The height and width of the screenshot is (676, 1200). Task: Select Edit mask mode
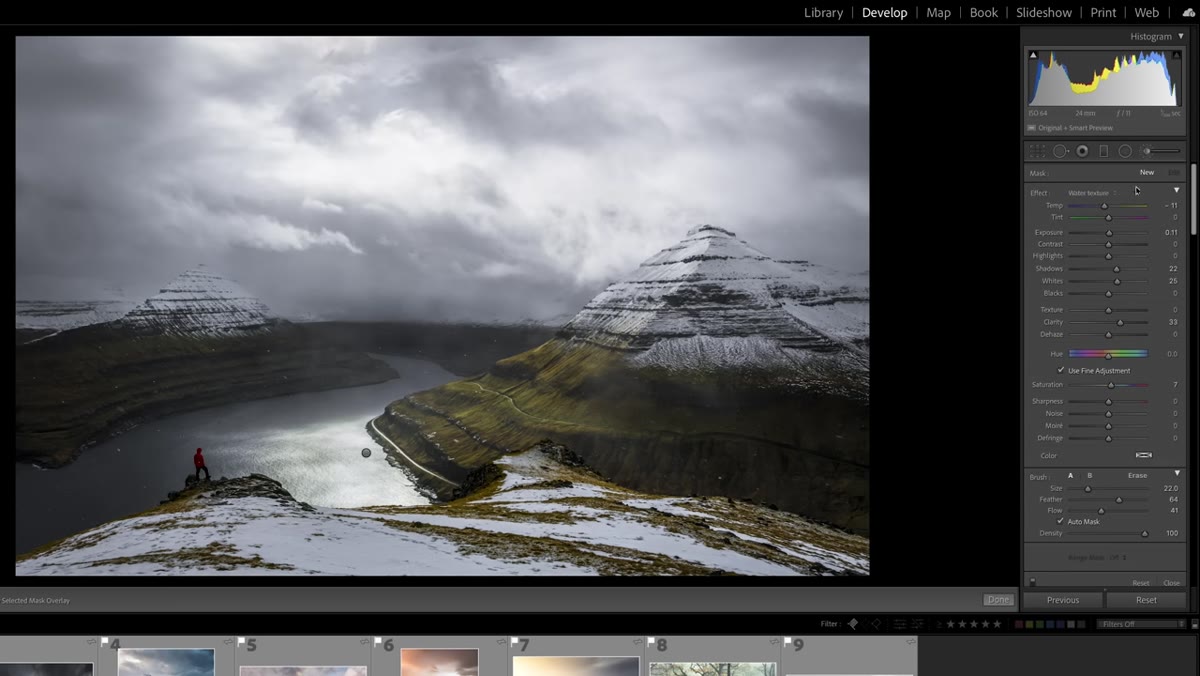click(1174, 172)
